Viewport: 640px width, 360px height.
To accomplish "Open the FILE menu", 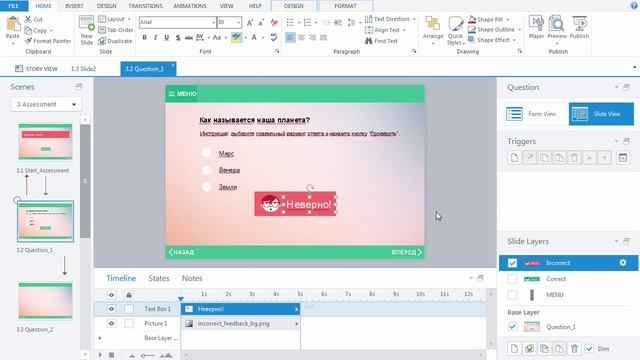I will pyautogui.click(x=14, y=6).
